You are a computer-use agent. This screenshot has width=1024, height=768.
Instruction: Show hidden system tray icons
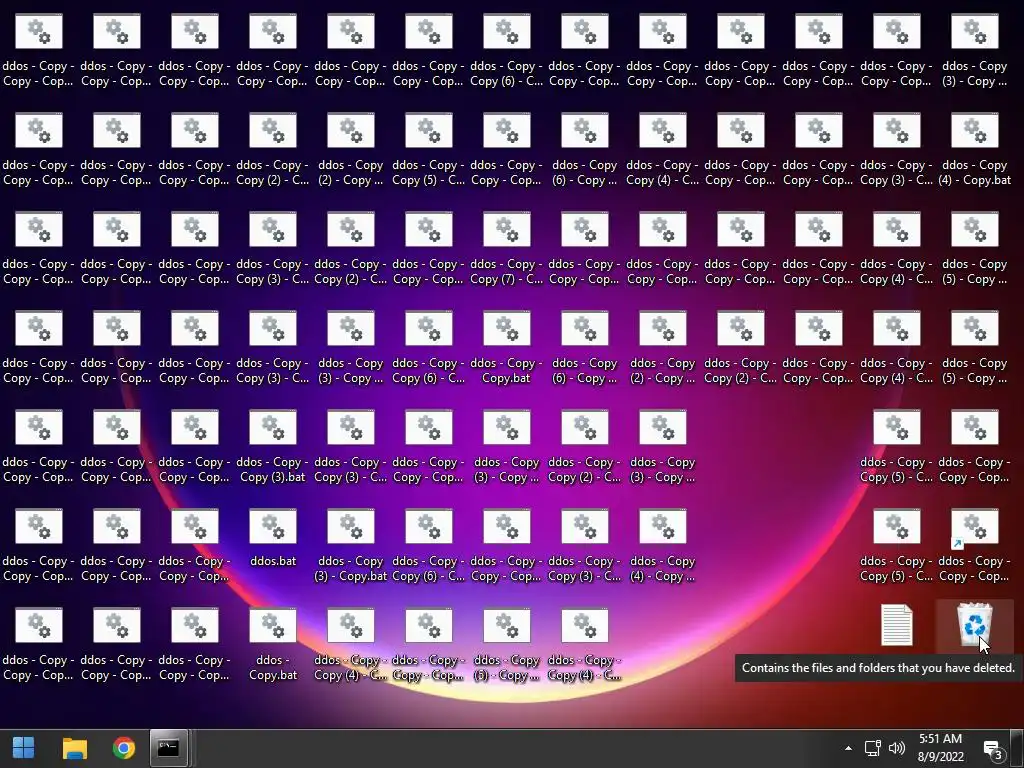(848, 748)
